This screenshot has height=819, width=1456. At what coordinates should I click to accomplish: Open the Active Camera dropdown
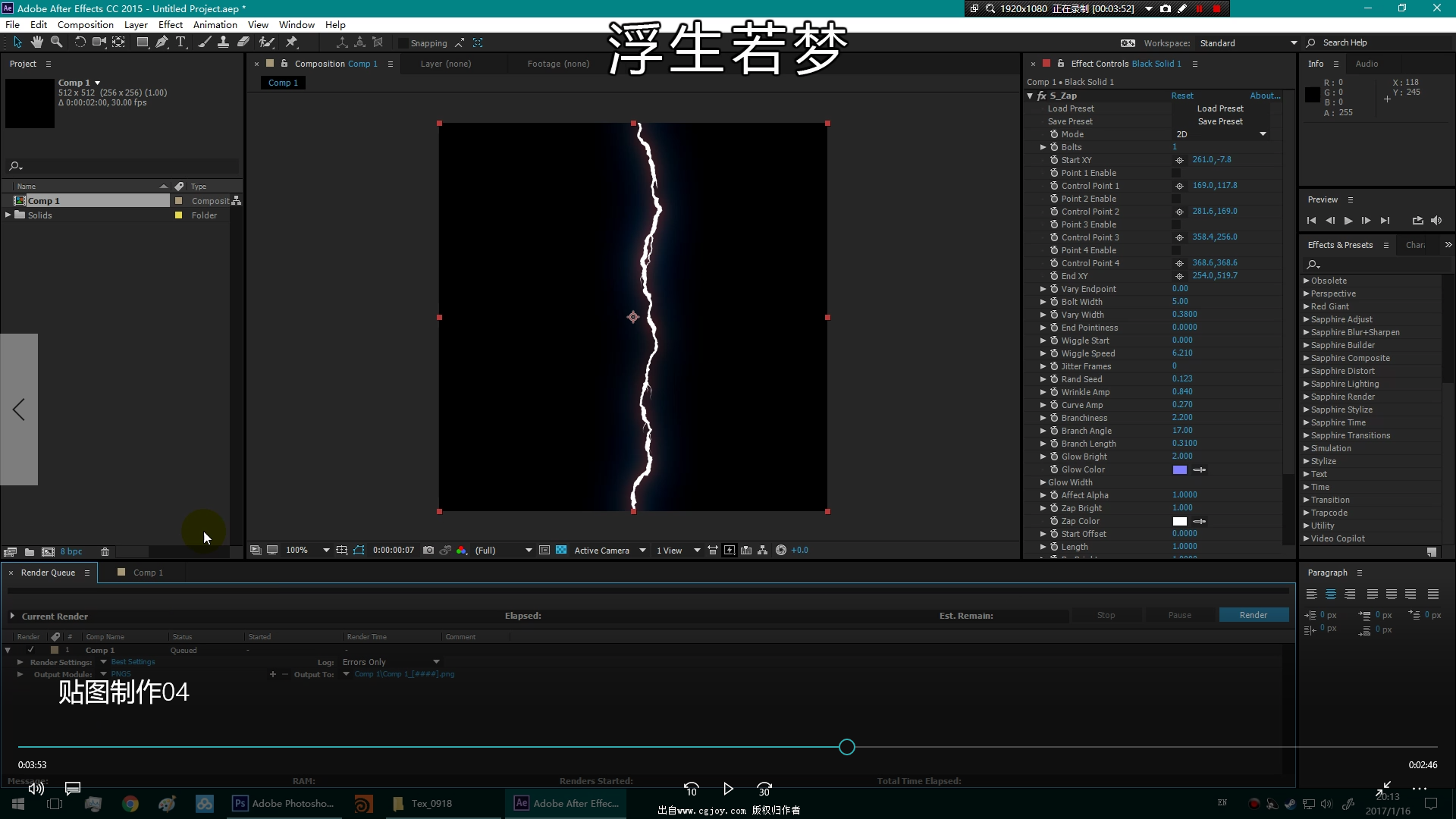point(610,551)
